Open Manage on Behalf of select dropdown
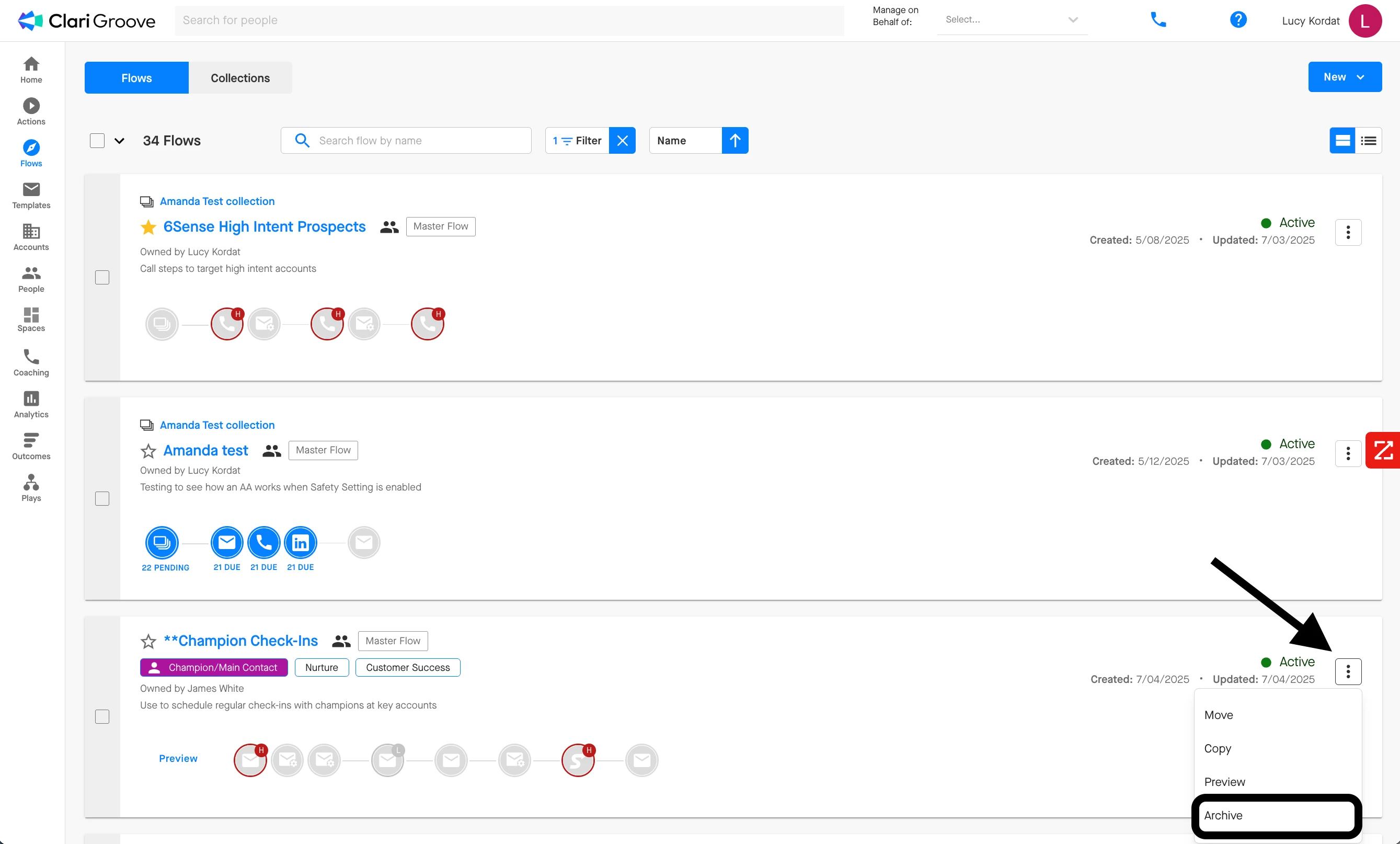 point(1012,20)
